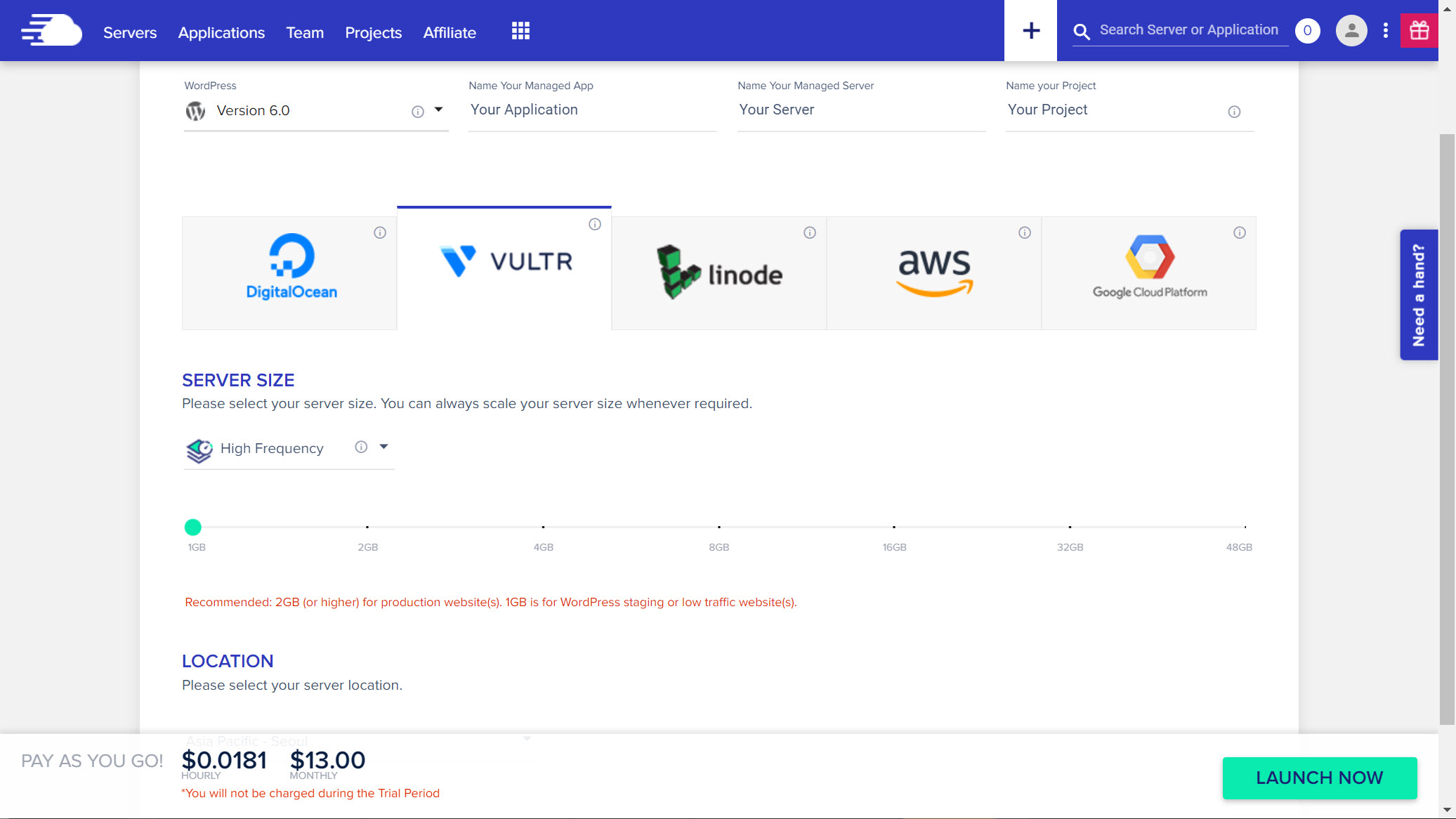Click the gift rewards icon
Viewport: 1456px width, 819px height.
1419,31
